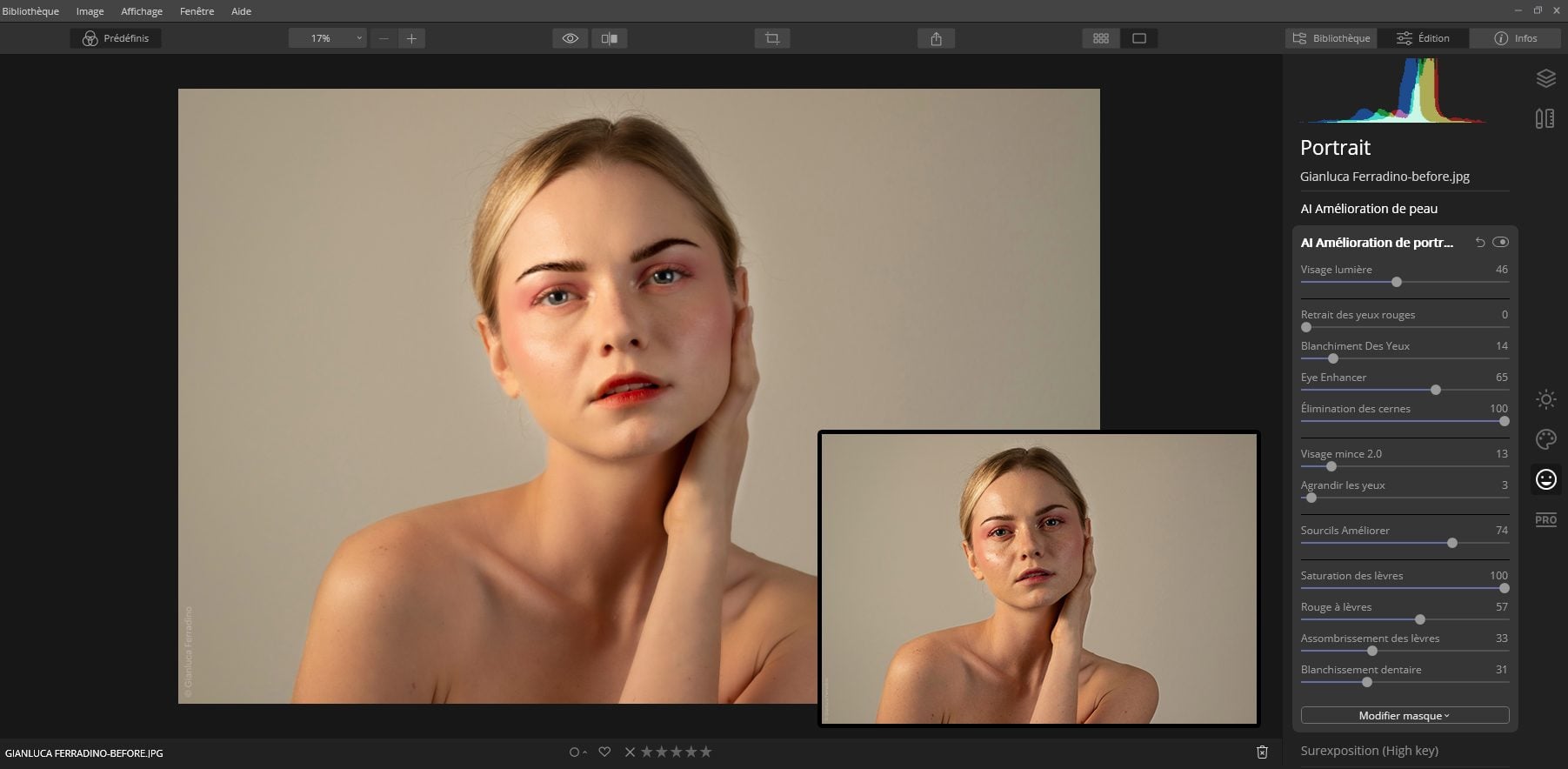This screenshot has width=1568, height=769.
Task: Switch to gallery grid view icon
Action: pyautogui.click(x=1101, y=38)
